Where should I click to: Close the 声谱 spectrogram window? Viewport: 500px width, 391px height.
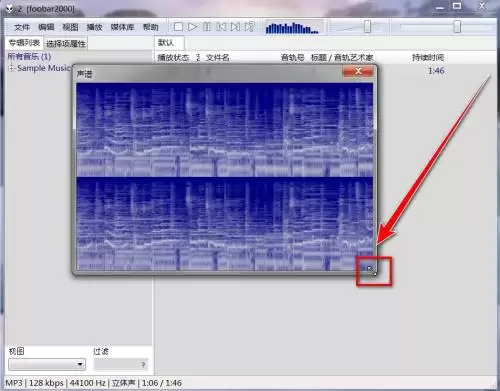pyautogui.click(x=358, y=71)
